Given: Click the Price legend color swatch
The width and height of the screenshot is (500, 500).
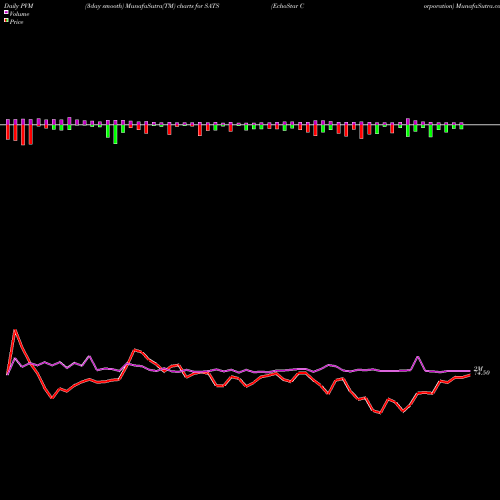Looking at the screenshot, I should [x=6, y=21].
